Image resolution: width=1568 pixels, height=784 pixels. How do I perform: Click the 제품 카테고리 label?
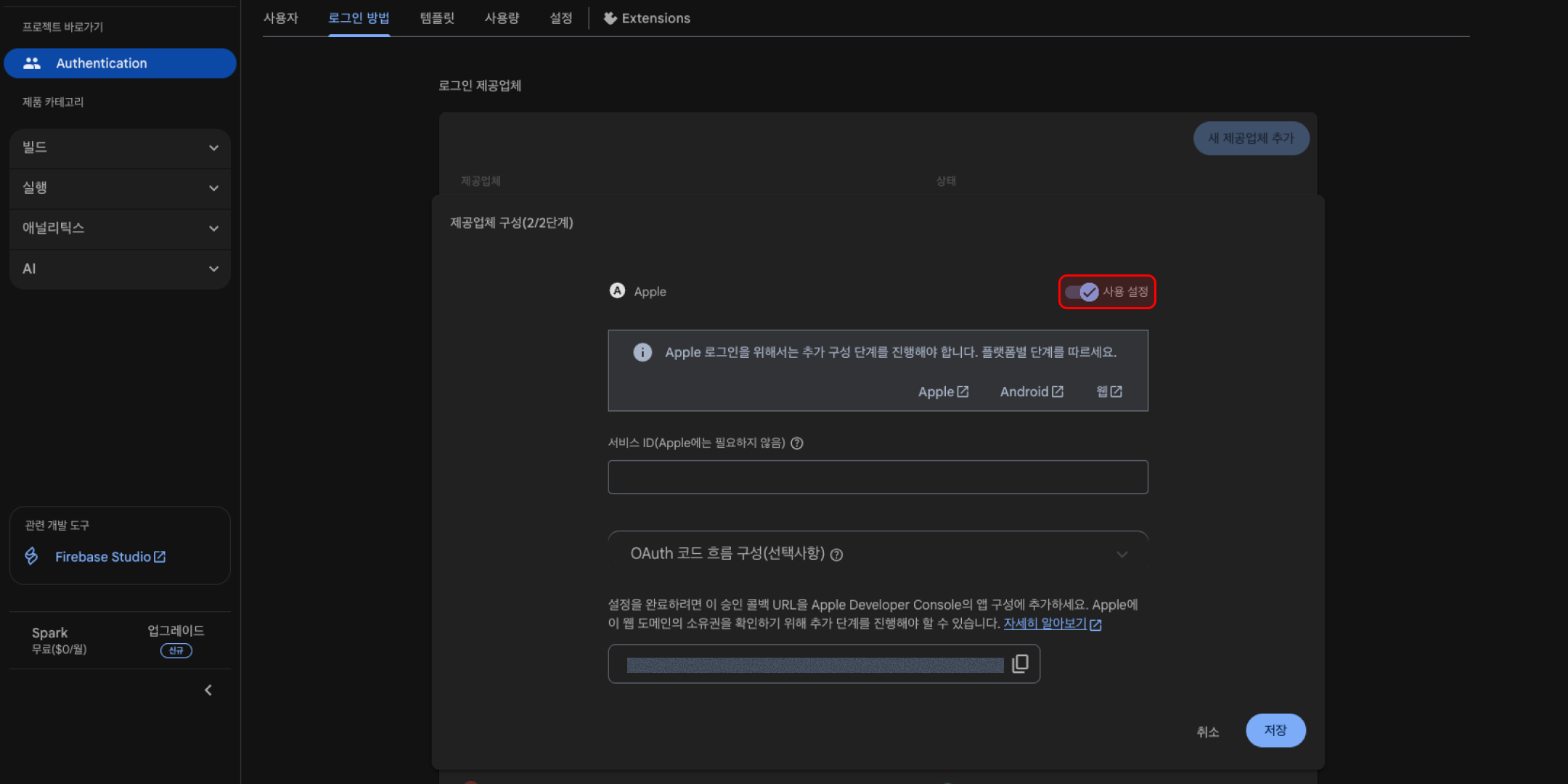53,102
